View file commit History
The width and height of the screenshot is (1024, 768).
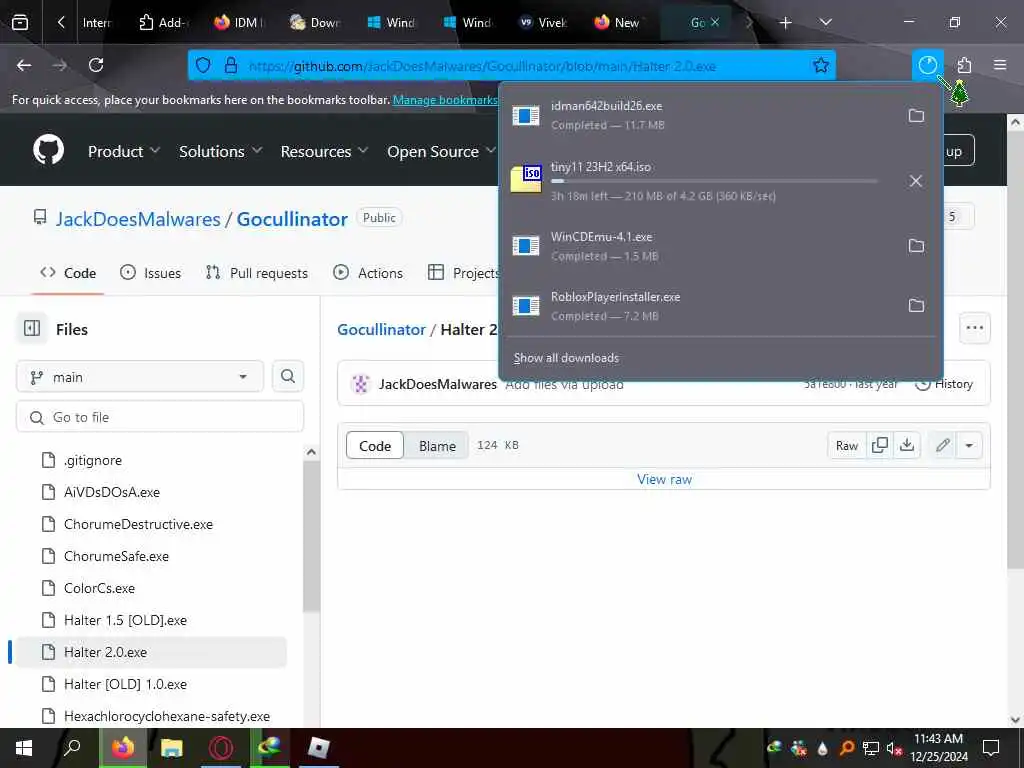point(944,384)
